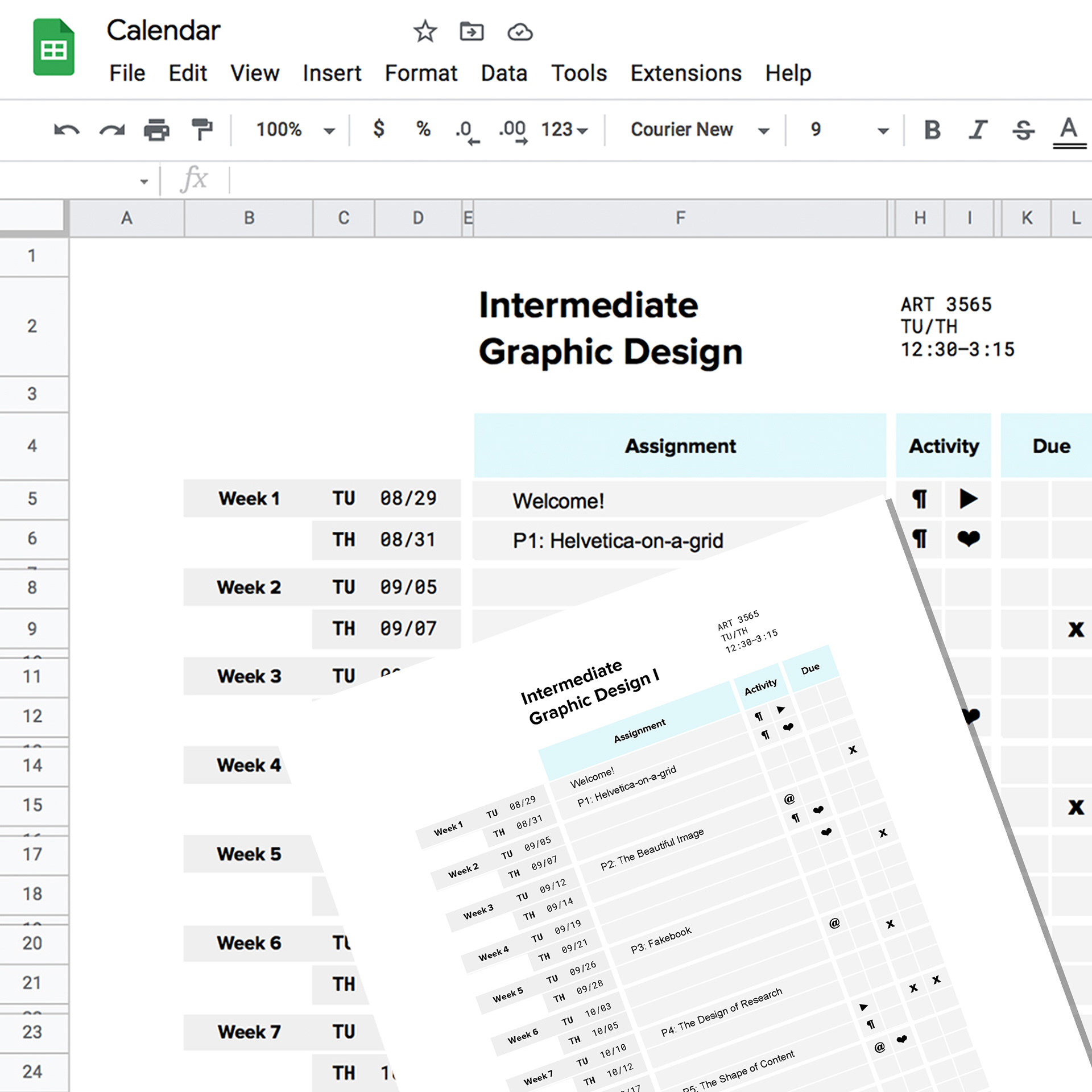Click the Redo arrow
Image resolution: width=1092 pixels, height=1092 pixels.
click(112, 130)
